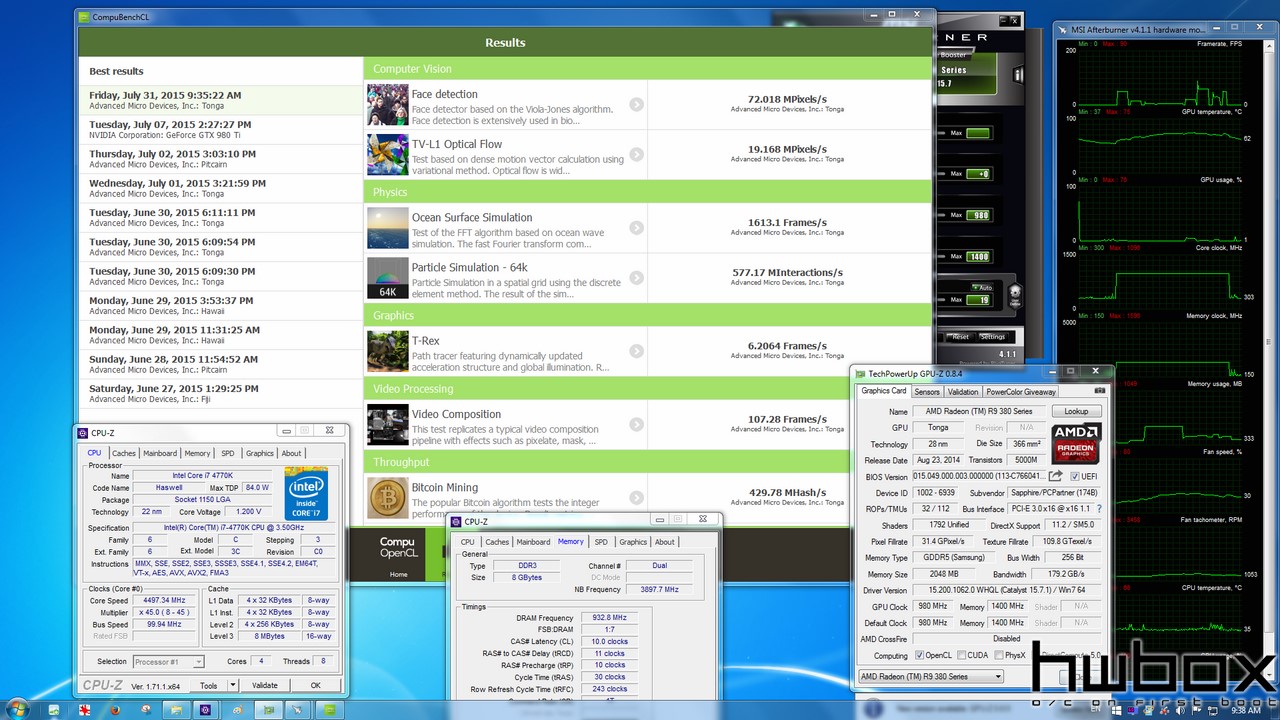Click the AMD Radeon Graphics logo
The height and width of the screenshot is (720, 1280).
pos(1076,444)
